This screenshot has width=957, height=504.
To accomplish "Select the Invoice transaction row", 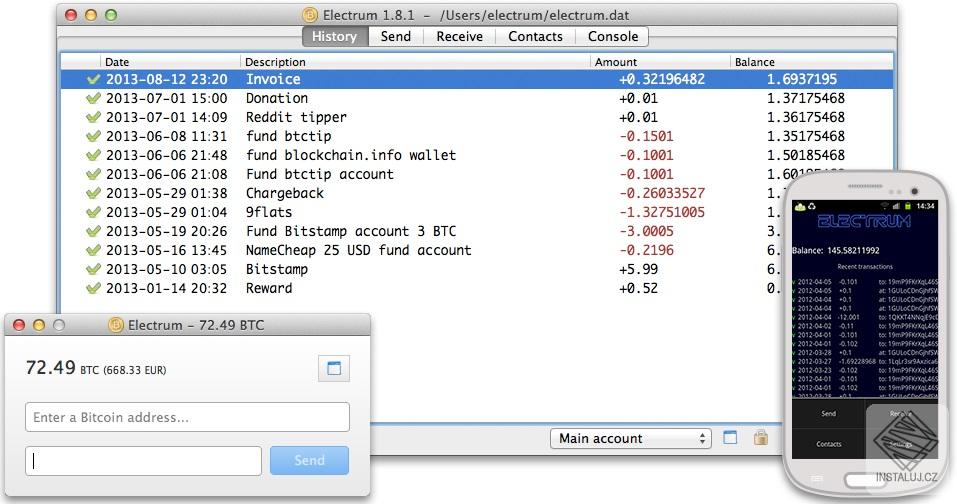I will pyautogui.click(x=477, y=79).
